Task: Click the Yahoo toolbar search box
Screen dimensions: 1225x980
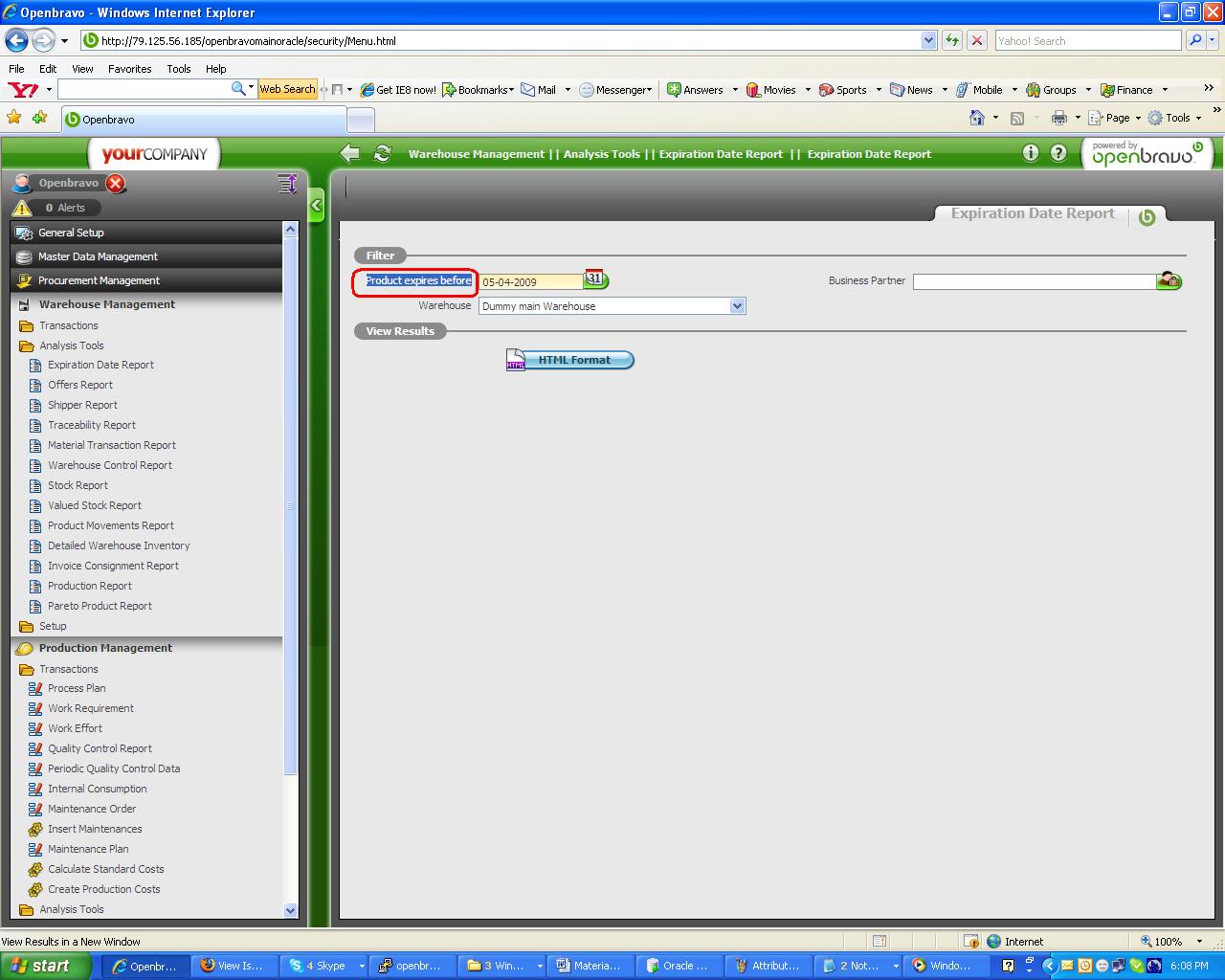Action: click(x=144, y=89)
